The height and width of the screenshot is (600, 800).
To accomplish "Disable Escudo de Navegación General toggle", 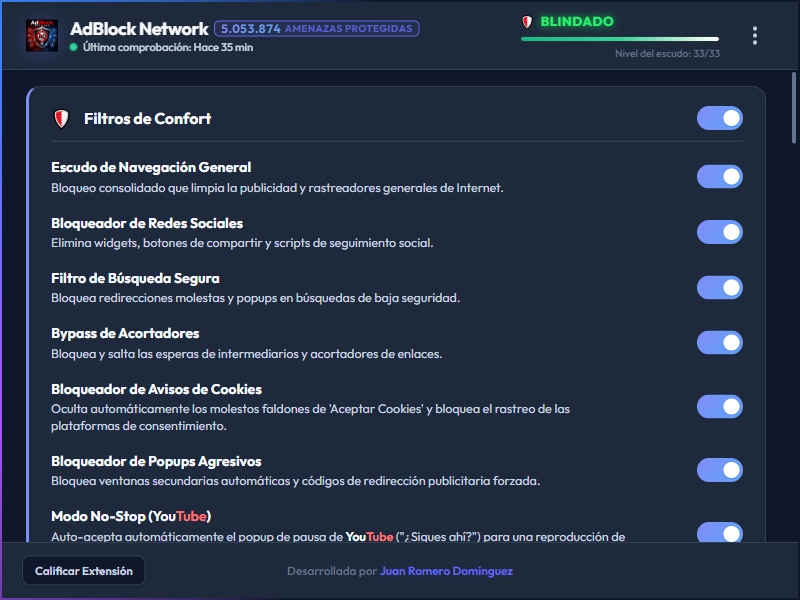I will pos(719,177).
